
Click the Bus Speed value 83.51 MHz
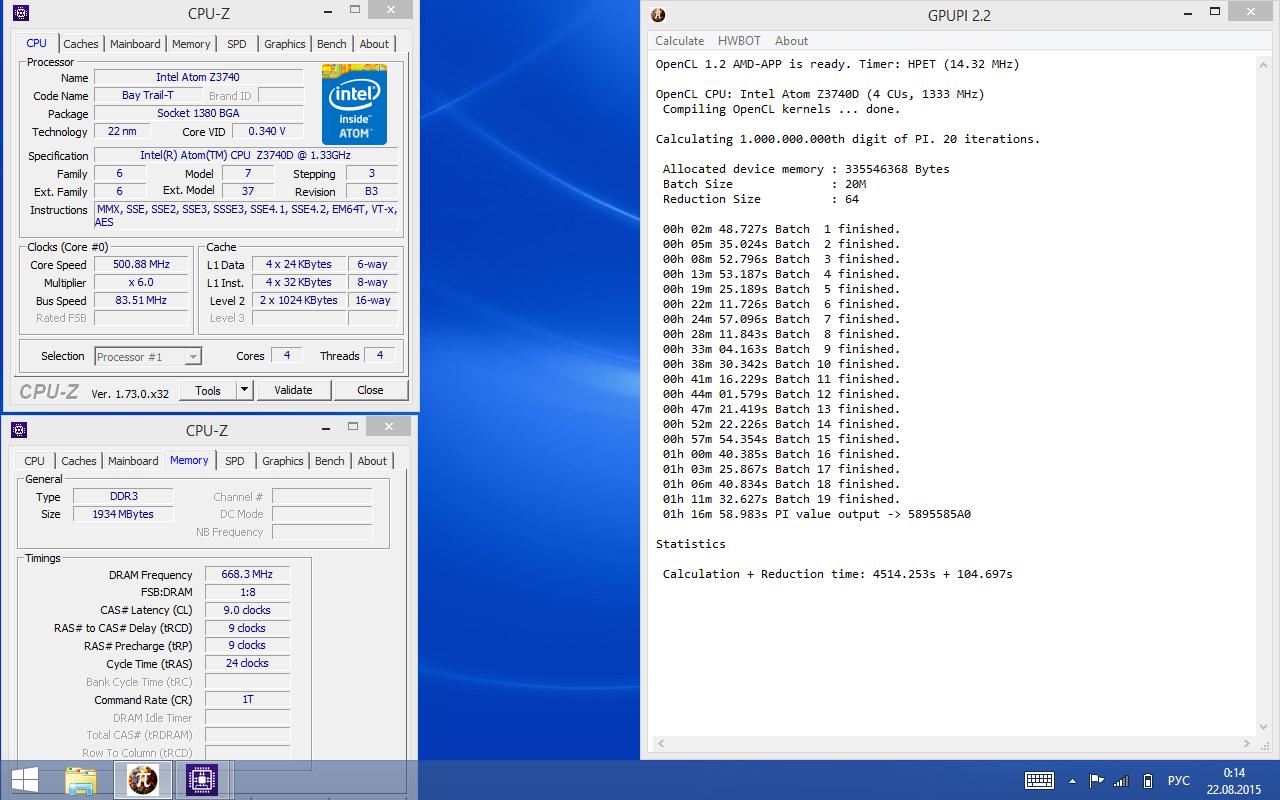point(140,301)
